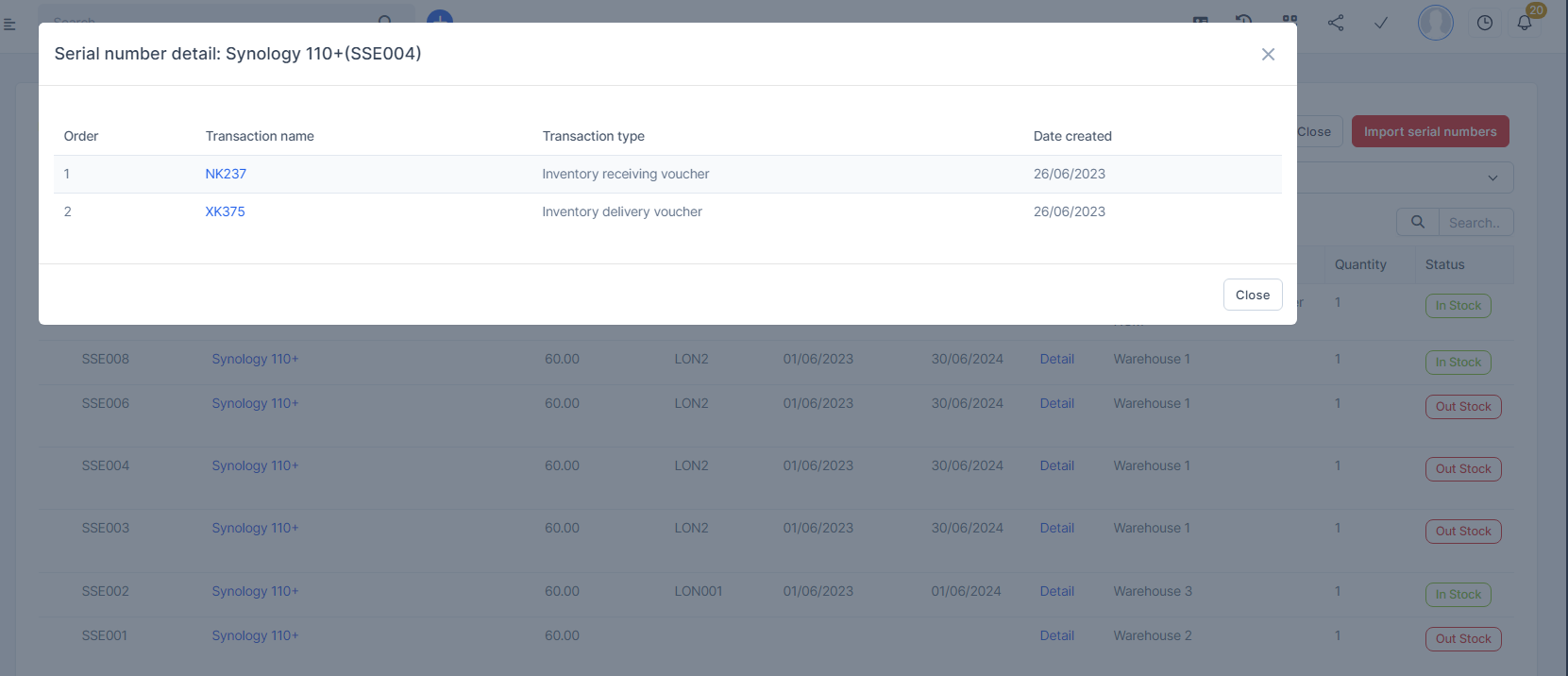This screenshot has width=1568, height=676.
Task: Close the serial number detail dialog with X
Action: pyautogui.click(x=1268, y=55)
